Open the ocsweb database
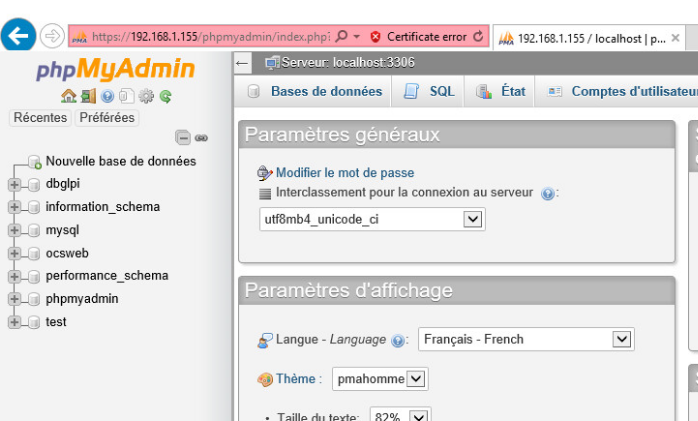 click(67, 253)
